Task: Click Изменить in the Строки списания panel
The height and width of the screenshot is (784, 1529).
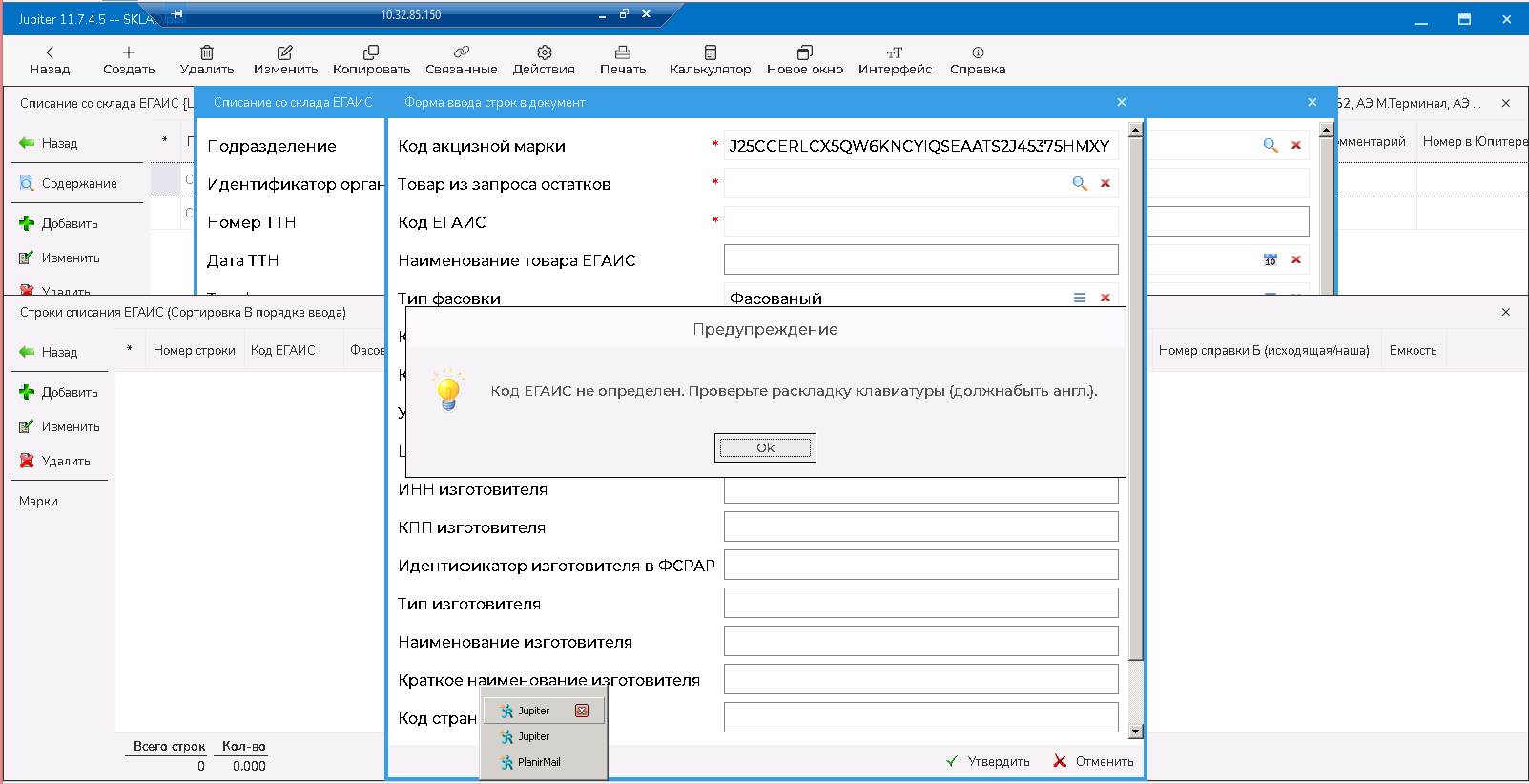Action: click(59, 426)
